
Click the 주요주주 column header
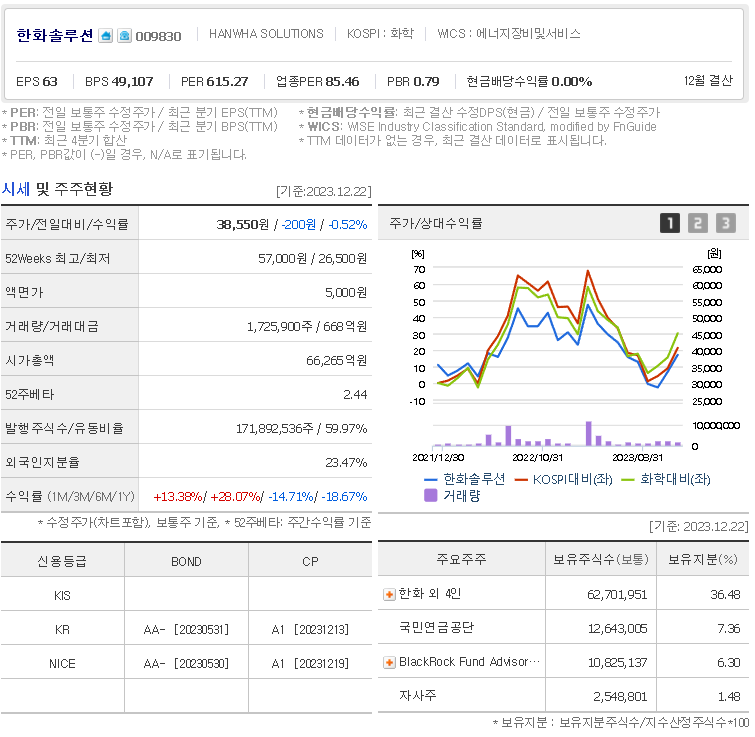[461, 559]
